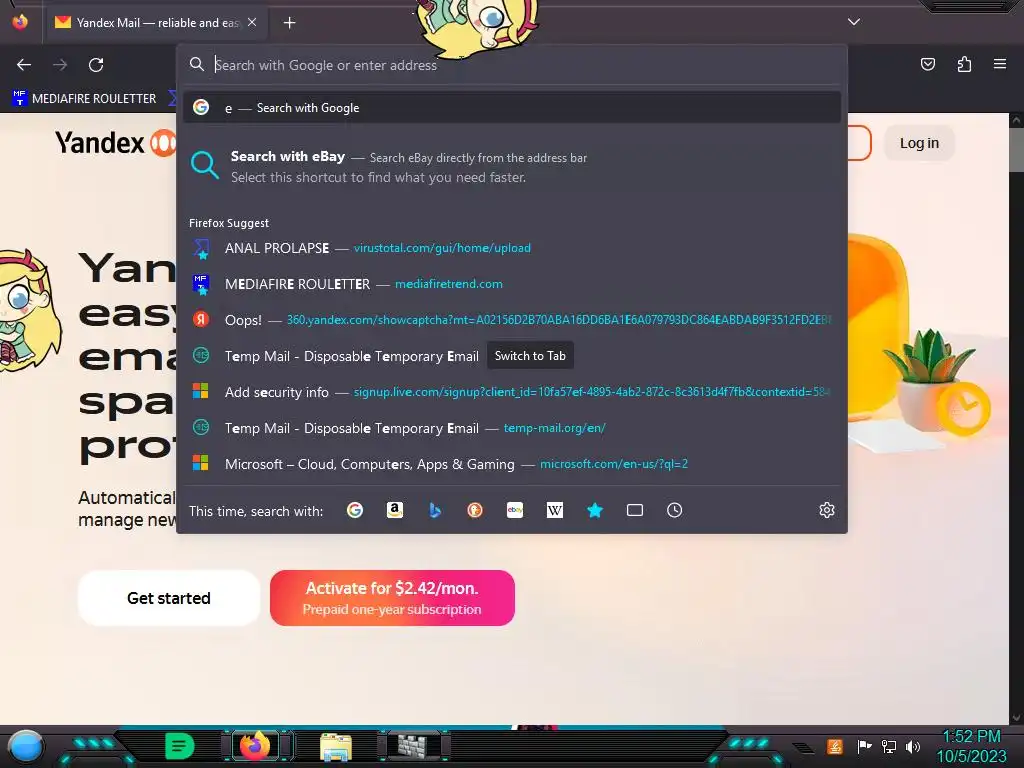Search this time with Amazon icon
The image size is (1024, 768).
click(394, 510)
